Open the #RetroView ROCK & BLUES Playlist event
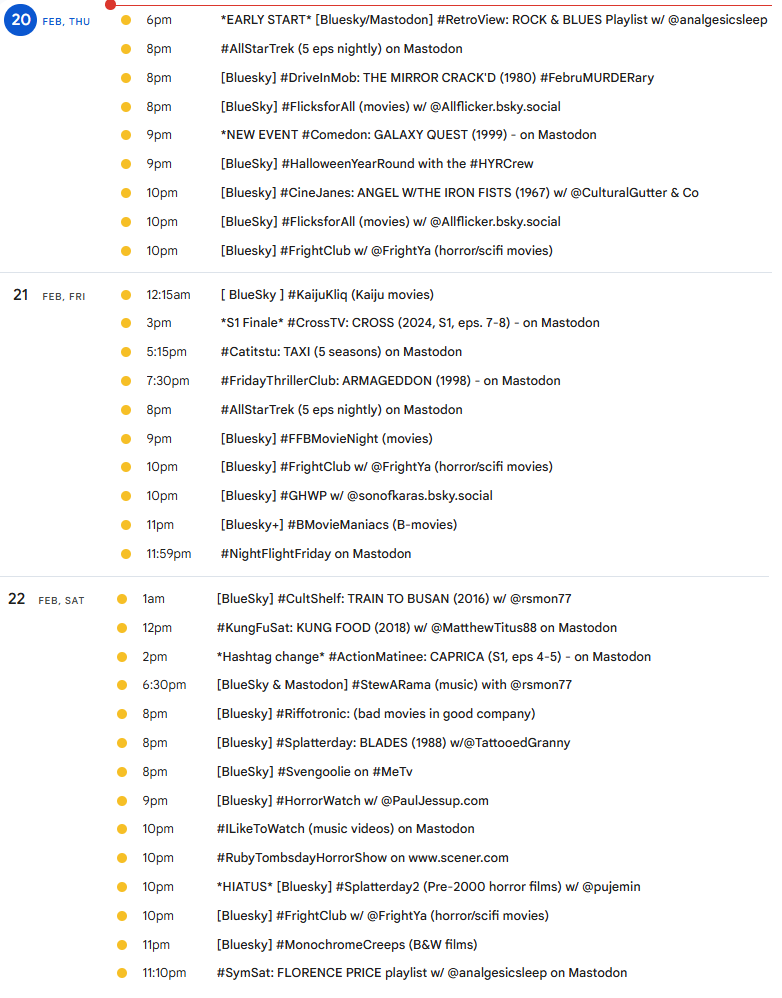This screenshot has height=998, width=782. [x=494, y=20]
